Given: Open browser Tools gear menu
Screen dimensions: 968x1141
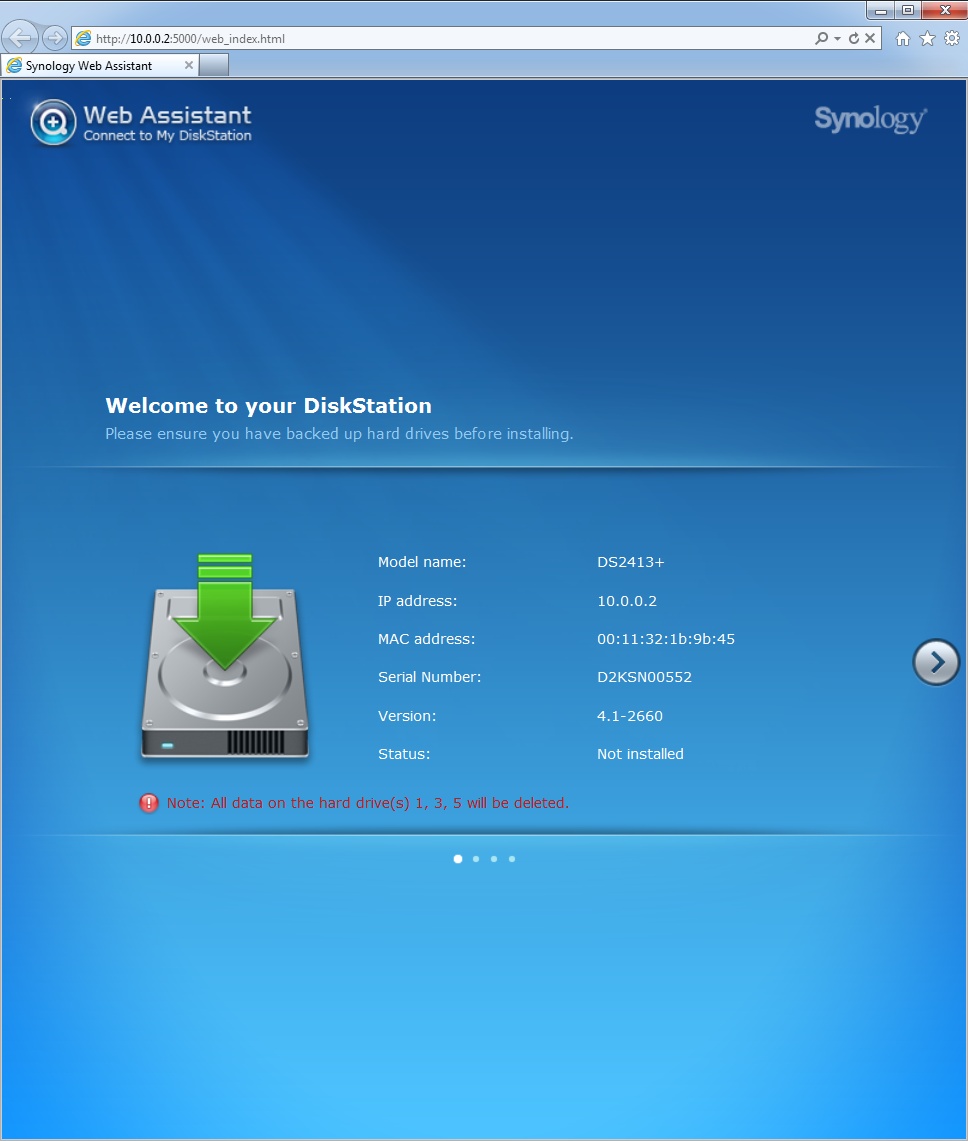Looking at the screenshot, I should (x=952, y=39).
